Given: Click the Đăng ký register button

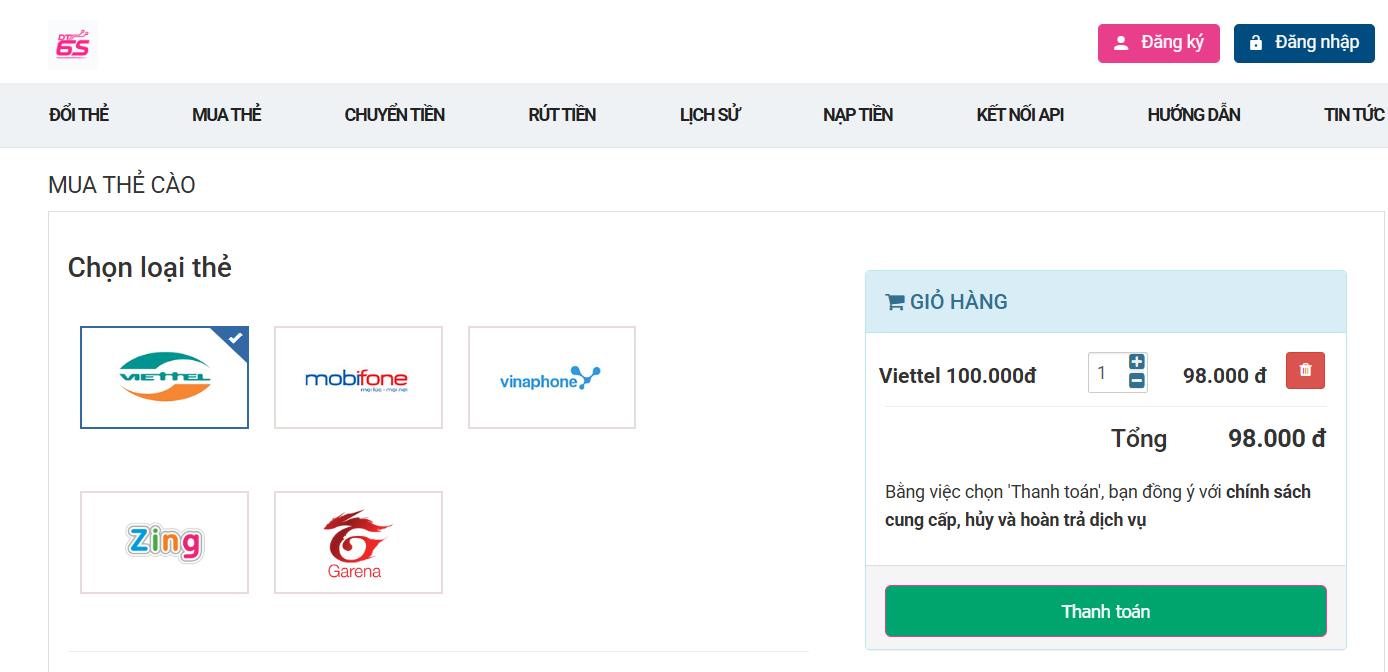Looking at the screenshot, I should coord(1158,43).
